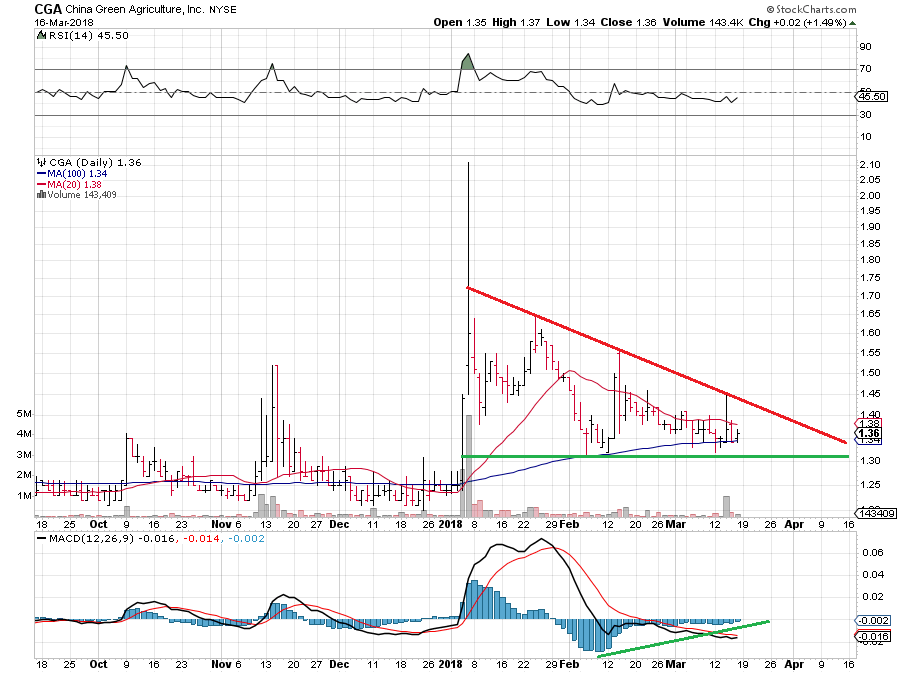Viewport: 915px width, 673px height.
Task: Click the 30 oversold level label
Action: (865, 114)
